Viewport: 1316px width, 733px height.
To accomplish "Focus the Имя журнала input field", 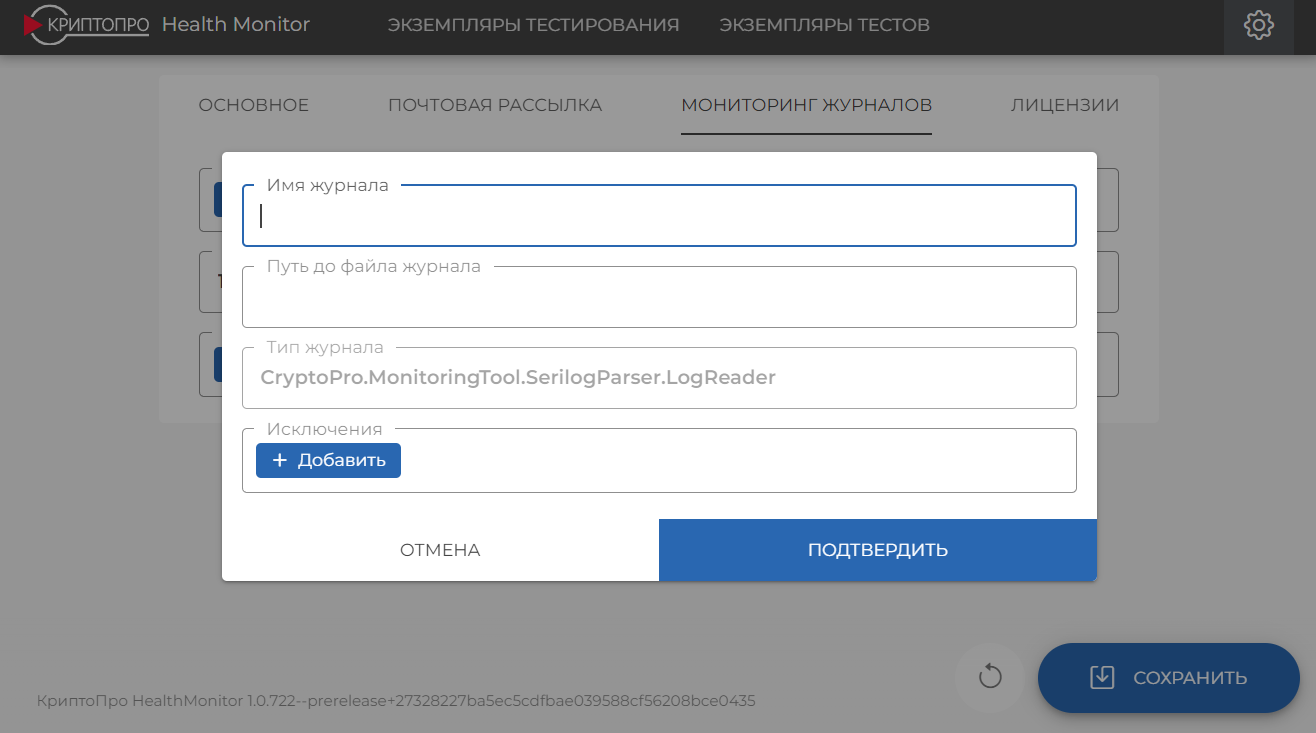I will pyautogui.click(x=659, y=216).
